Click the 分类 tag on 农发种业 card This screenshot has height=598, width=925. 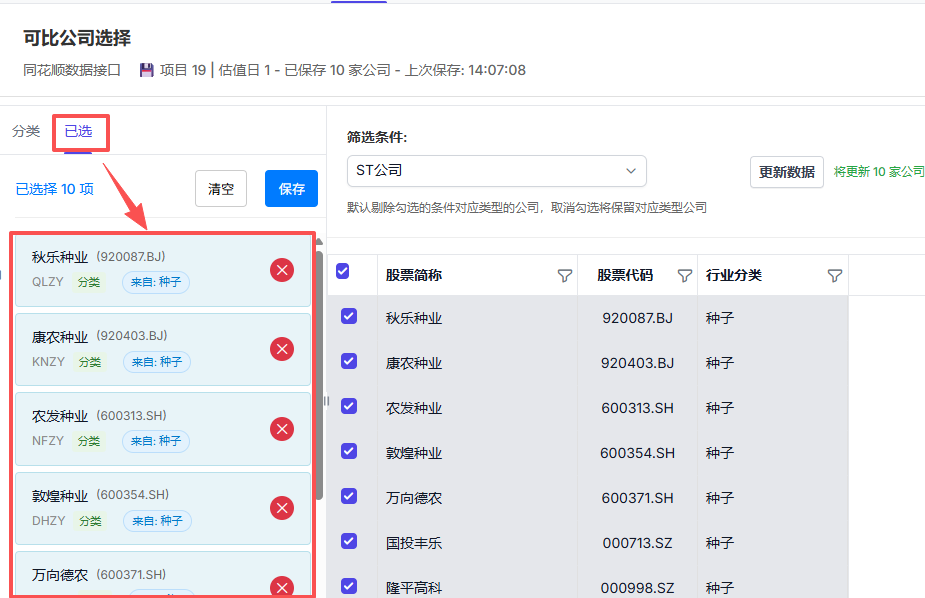(89, 441)
